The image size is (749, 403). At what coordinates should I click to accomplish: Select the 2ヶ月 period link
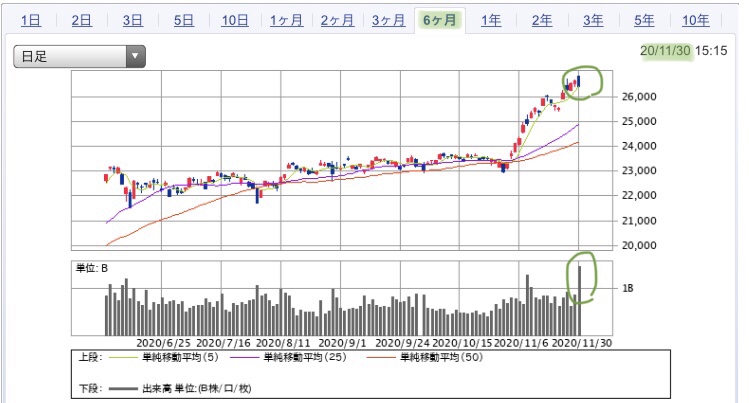coord(337,21)
